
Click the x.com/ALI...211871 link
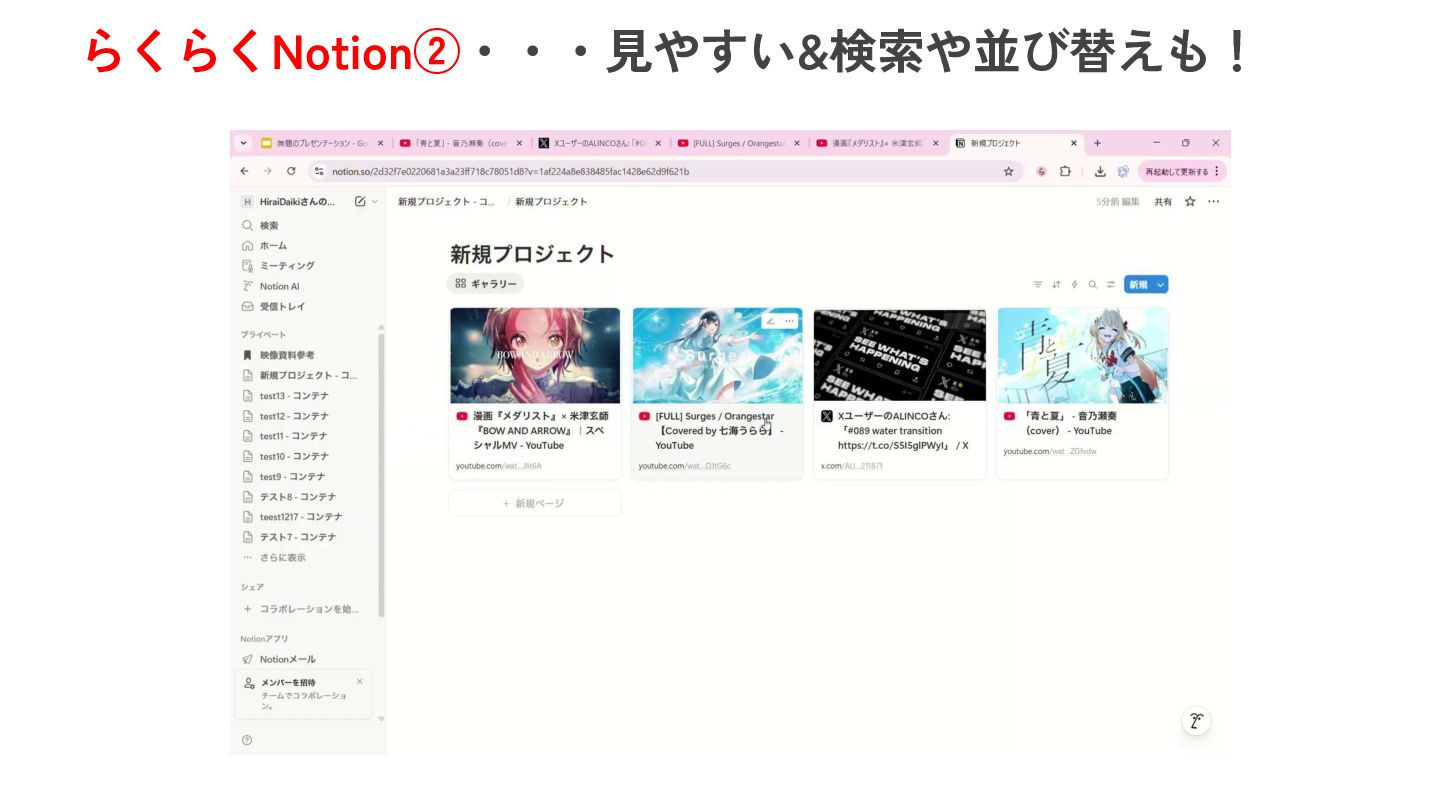(852, 466)
